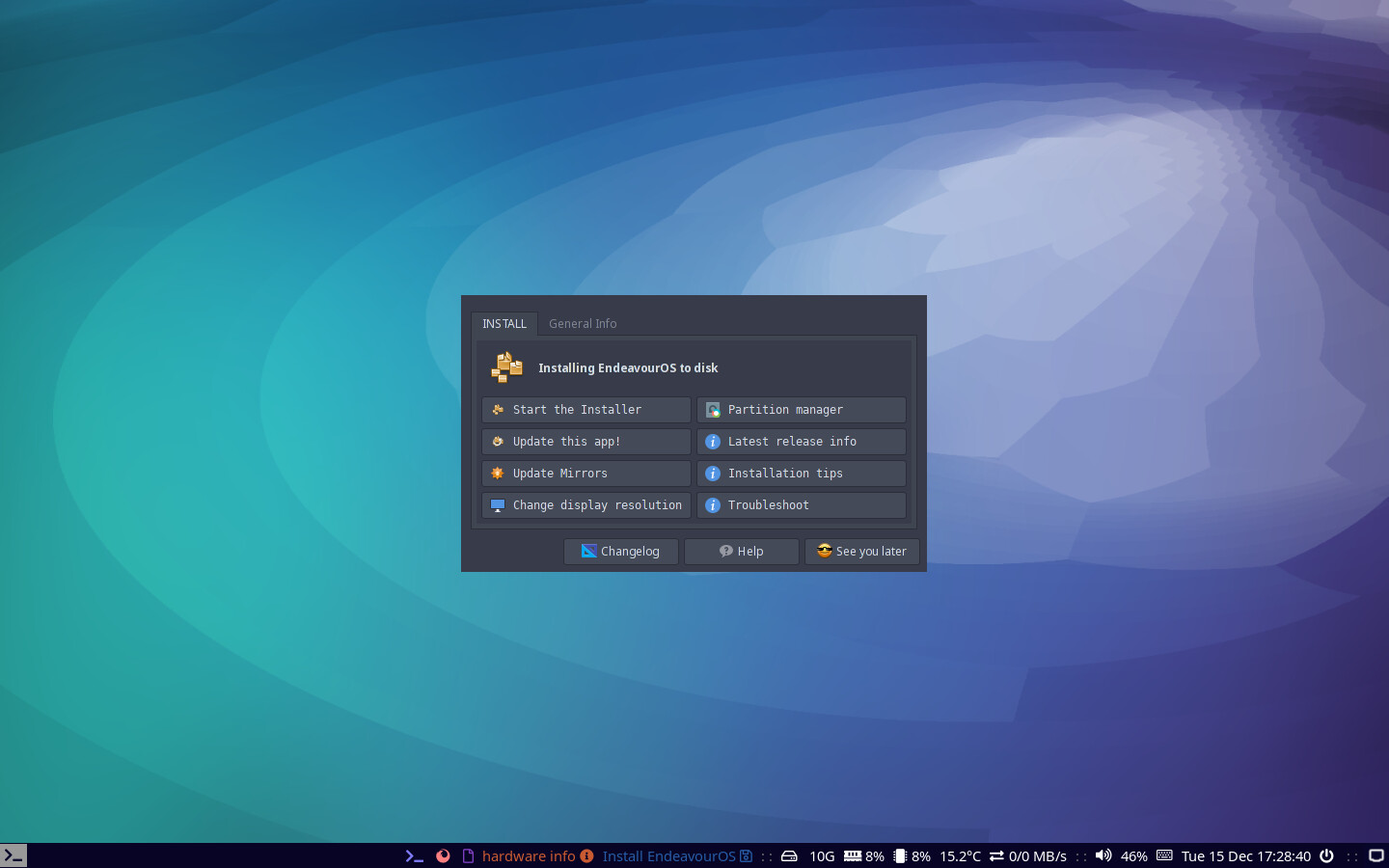Click the sunglasses emoji on See you later
1389x868 pixels.
point(824,551)
